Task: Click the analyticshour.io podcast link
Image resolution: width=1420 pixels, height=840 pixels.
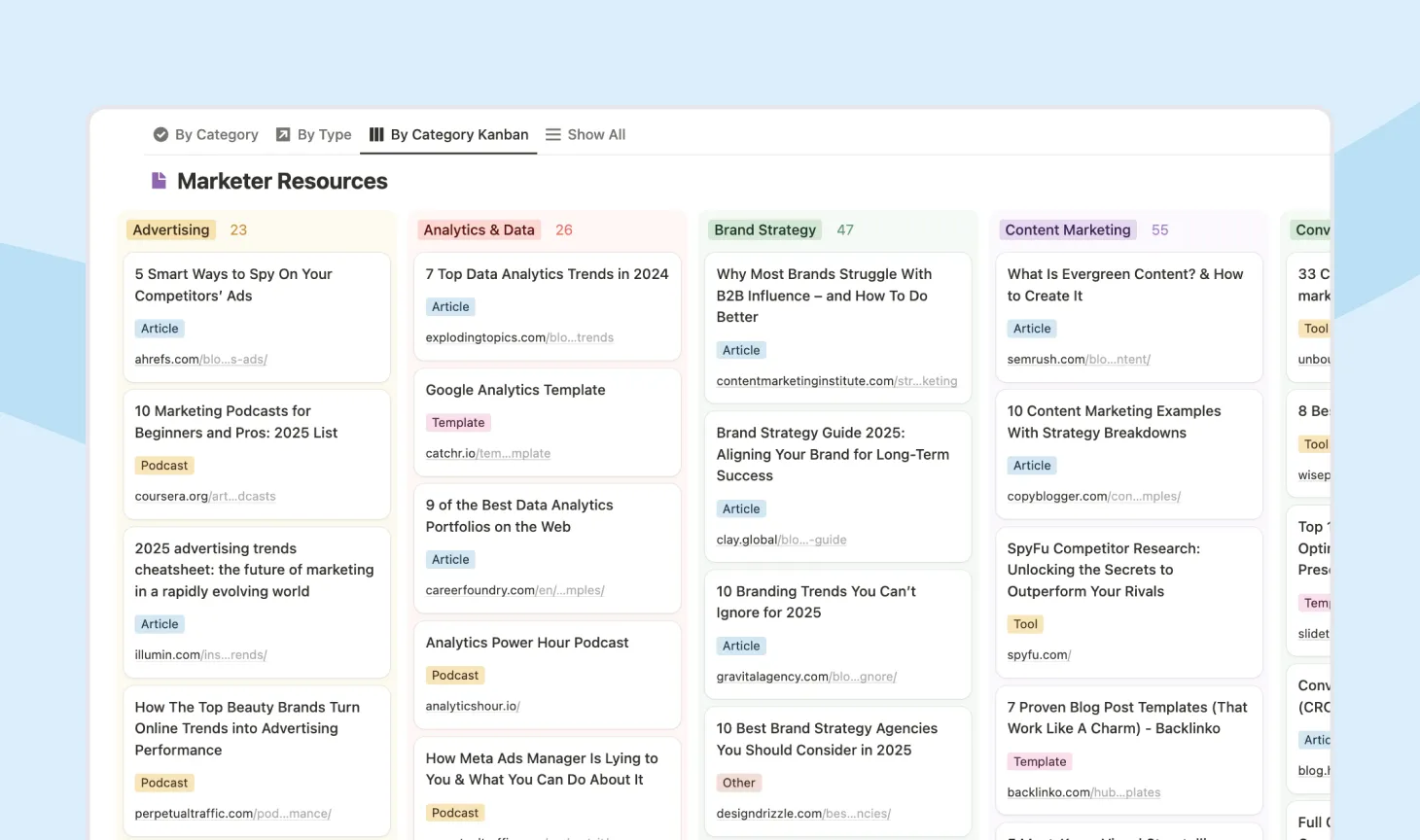Action: coord(472,706)
